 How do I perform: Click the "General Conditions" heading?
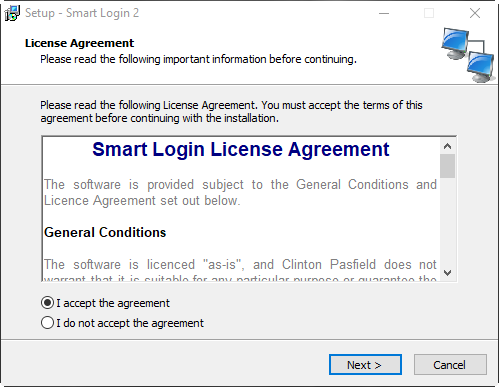tap(105, 232)
